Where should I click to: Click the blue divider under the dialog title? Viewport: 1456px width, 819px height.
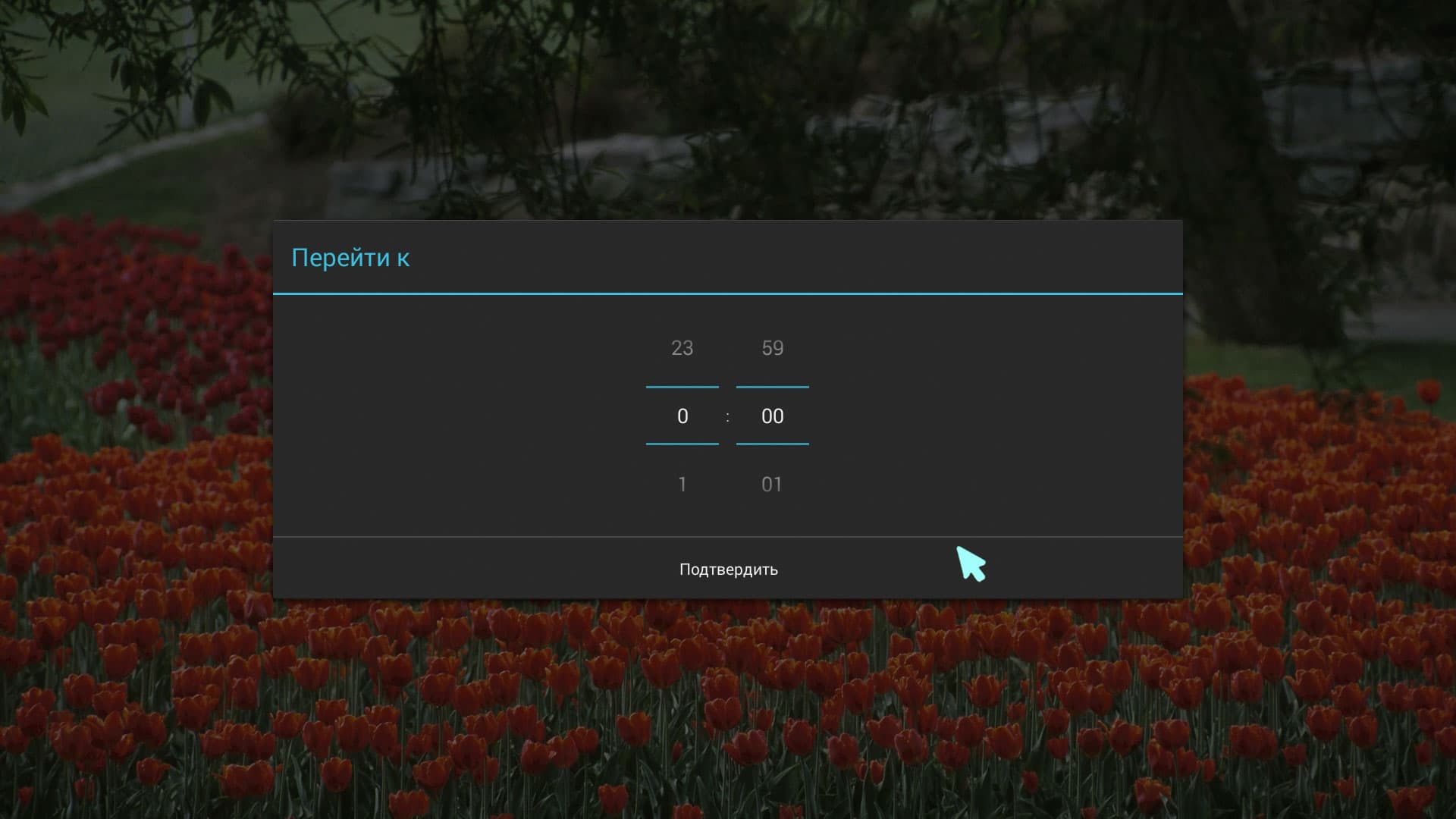coord(728,293)
